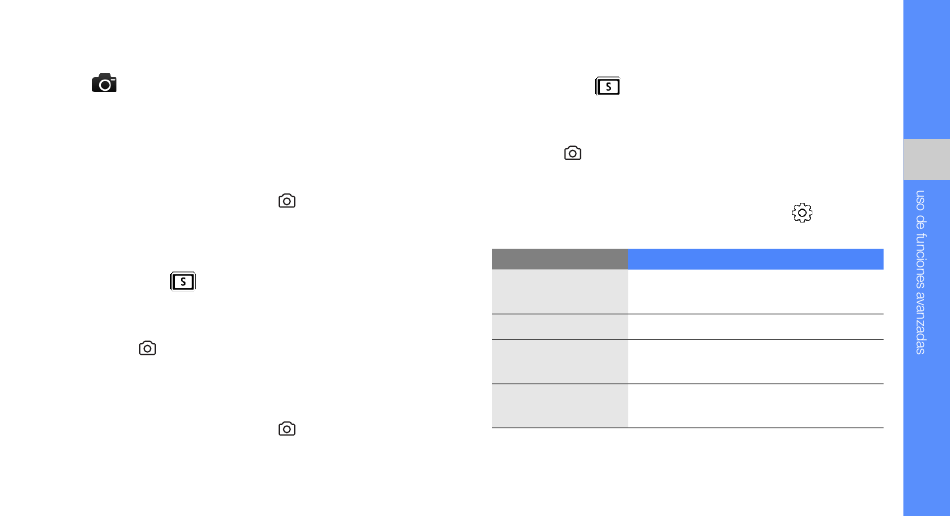Select the last light gray table row cell
The height and width of the screenshot is (516, 950).
(560, 405)
